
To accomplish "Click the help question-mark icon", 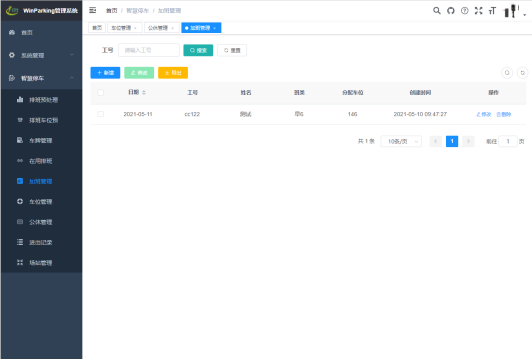I will pyautogui.click(x=464, y=11).
